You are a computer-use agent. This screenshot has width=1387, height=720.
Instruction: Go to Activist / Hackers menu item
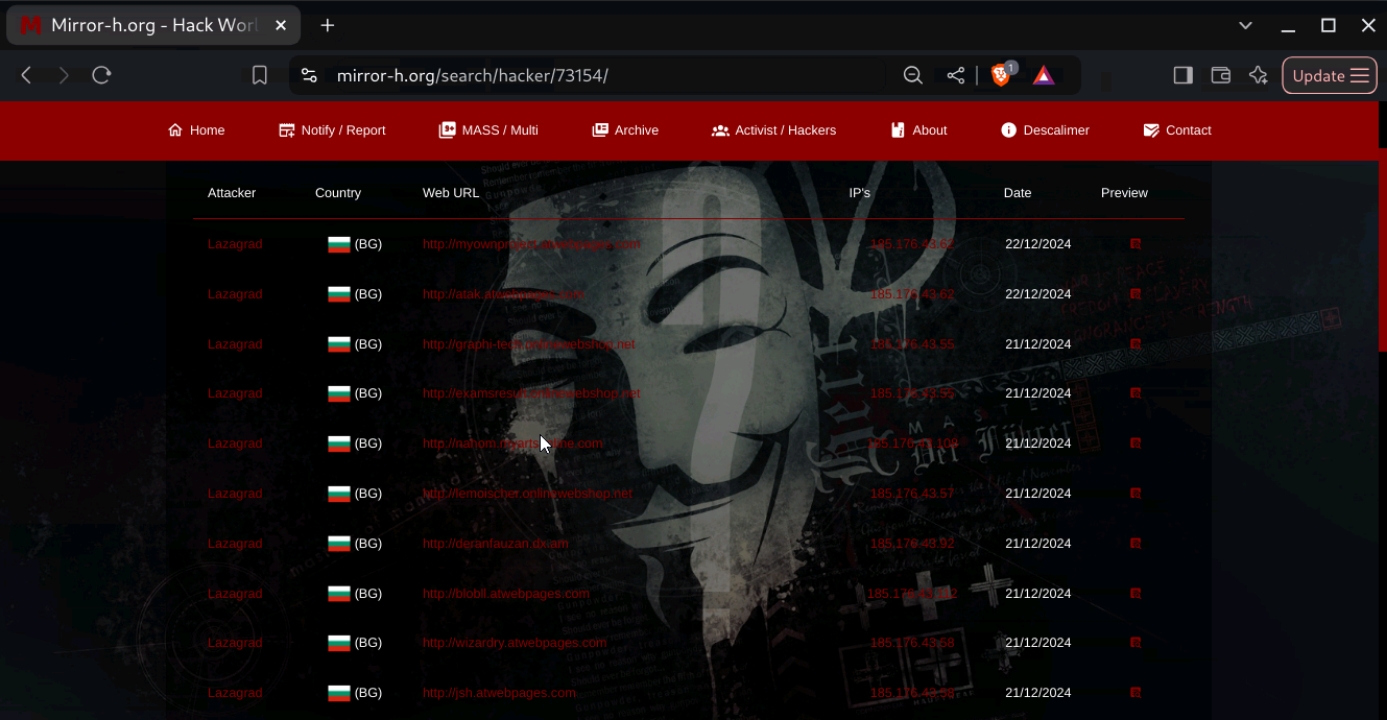point(773,130)
